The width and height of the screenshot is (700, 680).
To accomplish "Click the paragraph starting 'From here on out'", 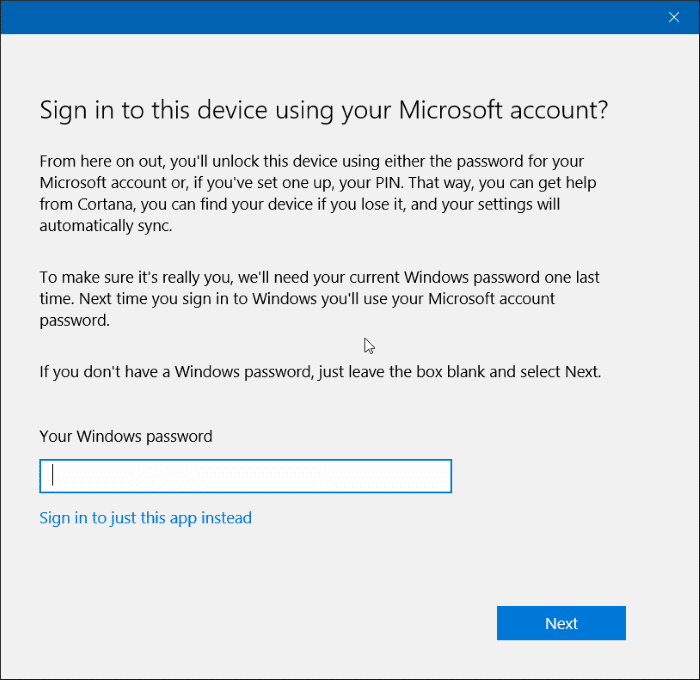I will [318, 193].
